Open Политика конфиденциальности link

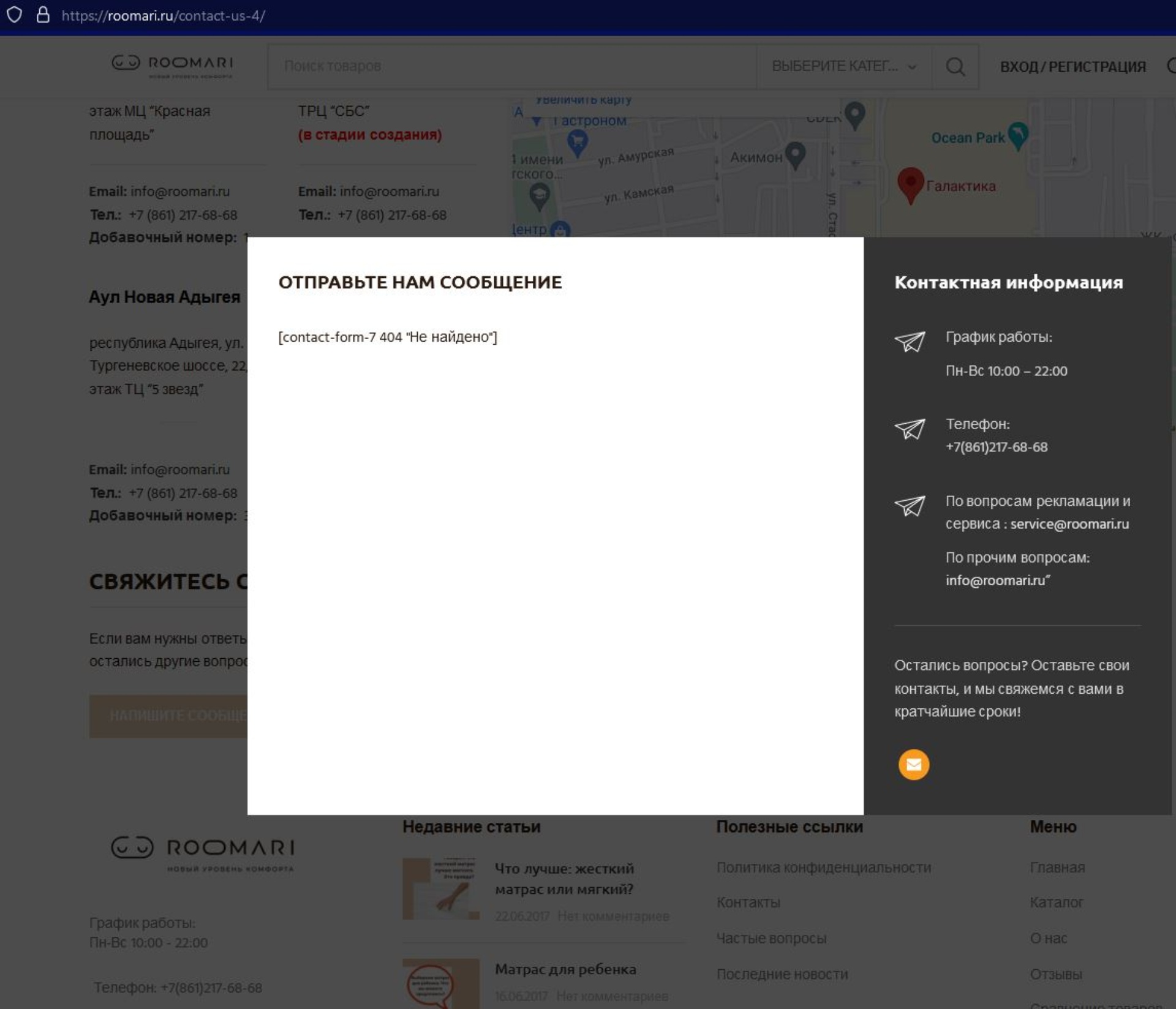(x=824, y=868)
